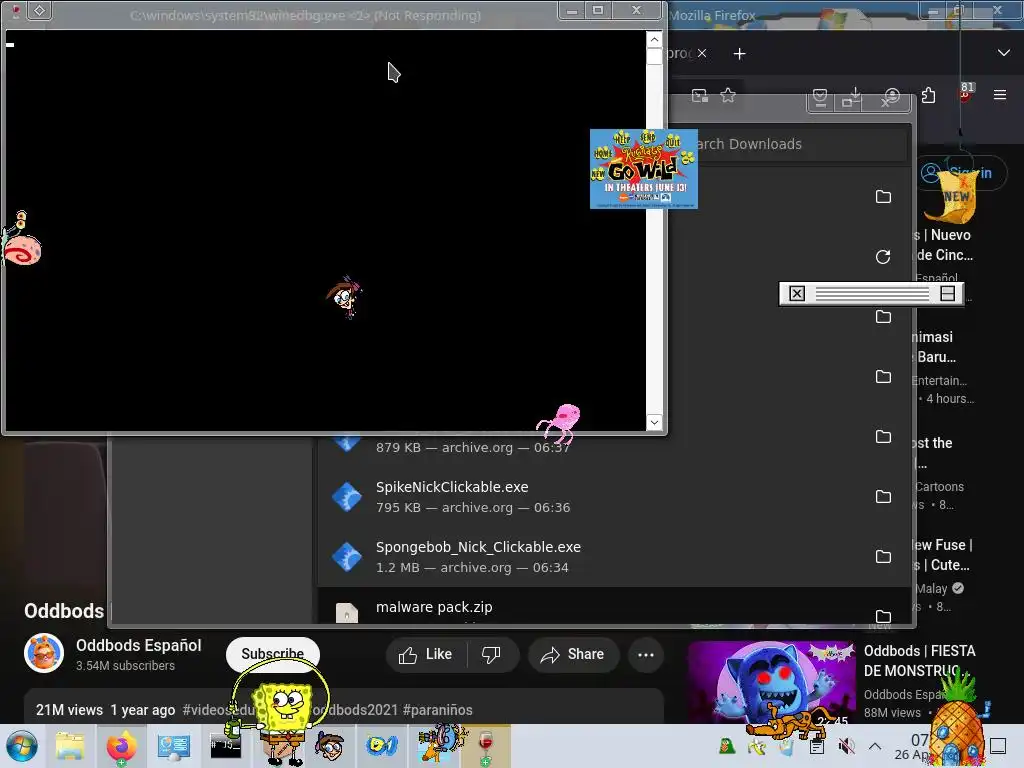Open the control panel taskbar icon
Viewport: 1024px width, 768px height.
(173, 746)
